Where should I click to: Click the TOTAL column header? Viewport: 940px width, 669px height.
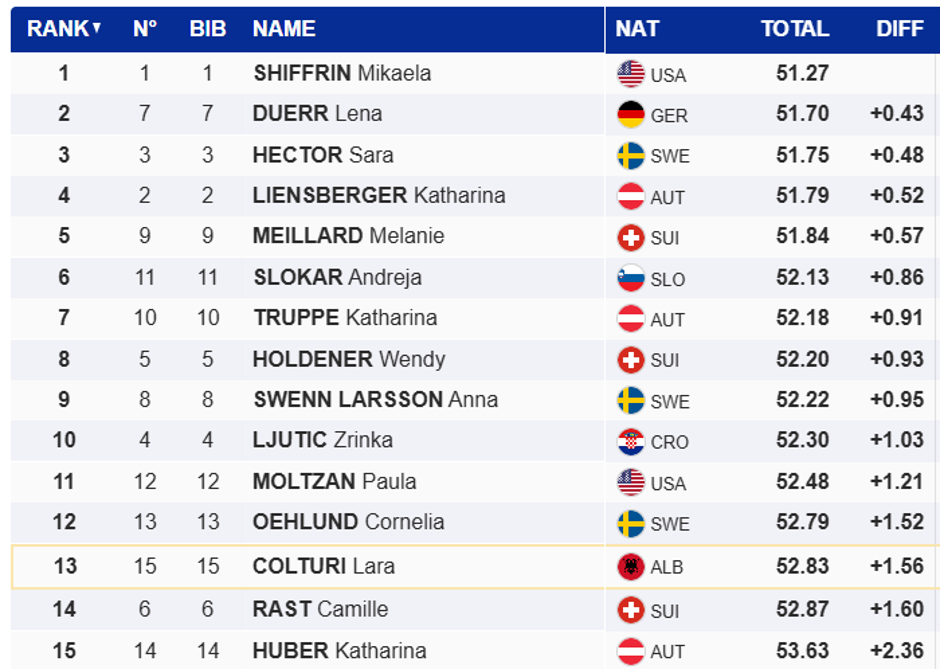pyautogui.click(x=795, y=29)
